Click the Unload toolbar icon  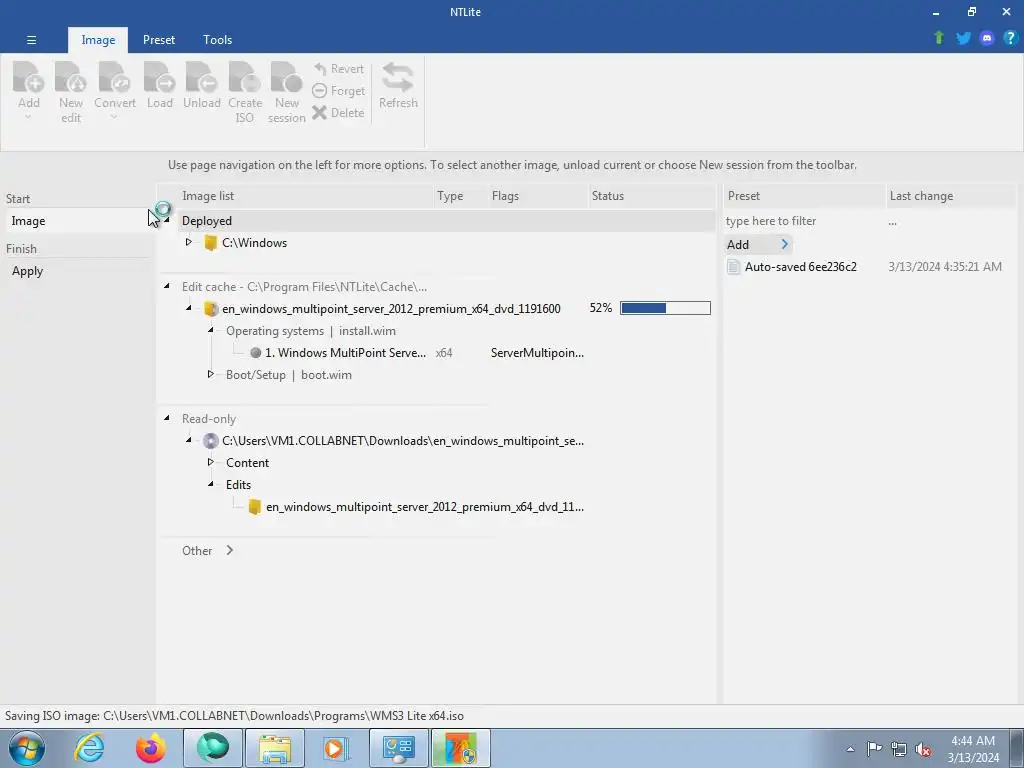(x=201, y=78)
